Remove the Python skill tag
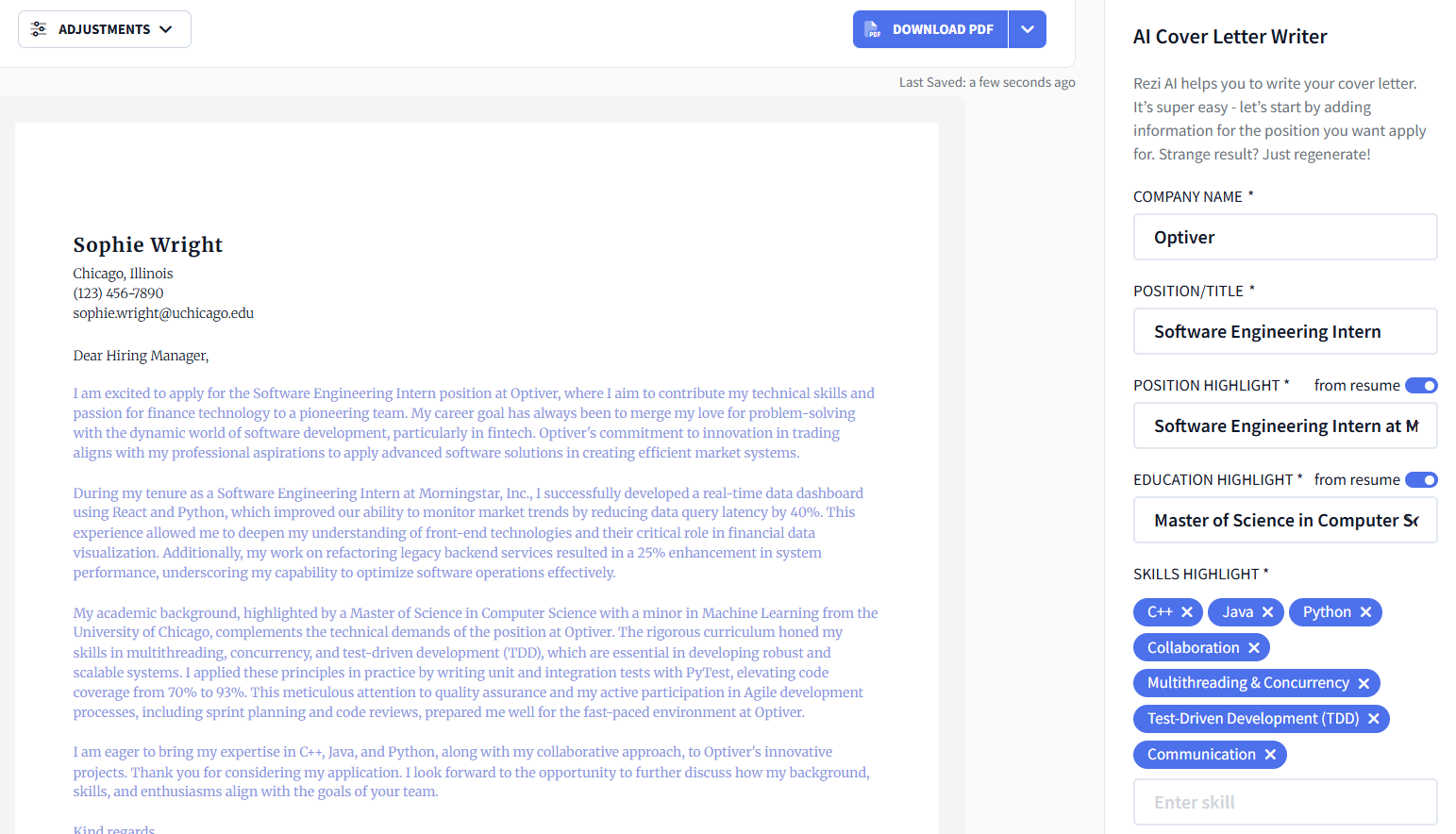1456x834 pixels. 1364,611
